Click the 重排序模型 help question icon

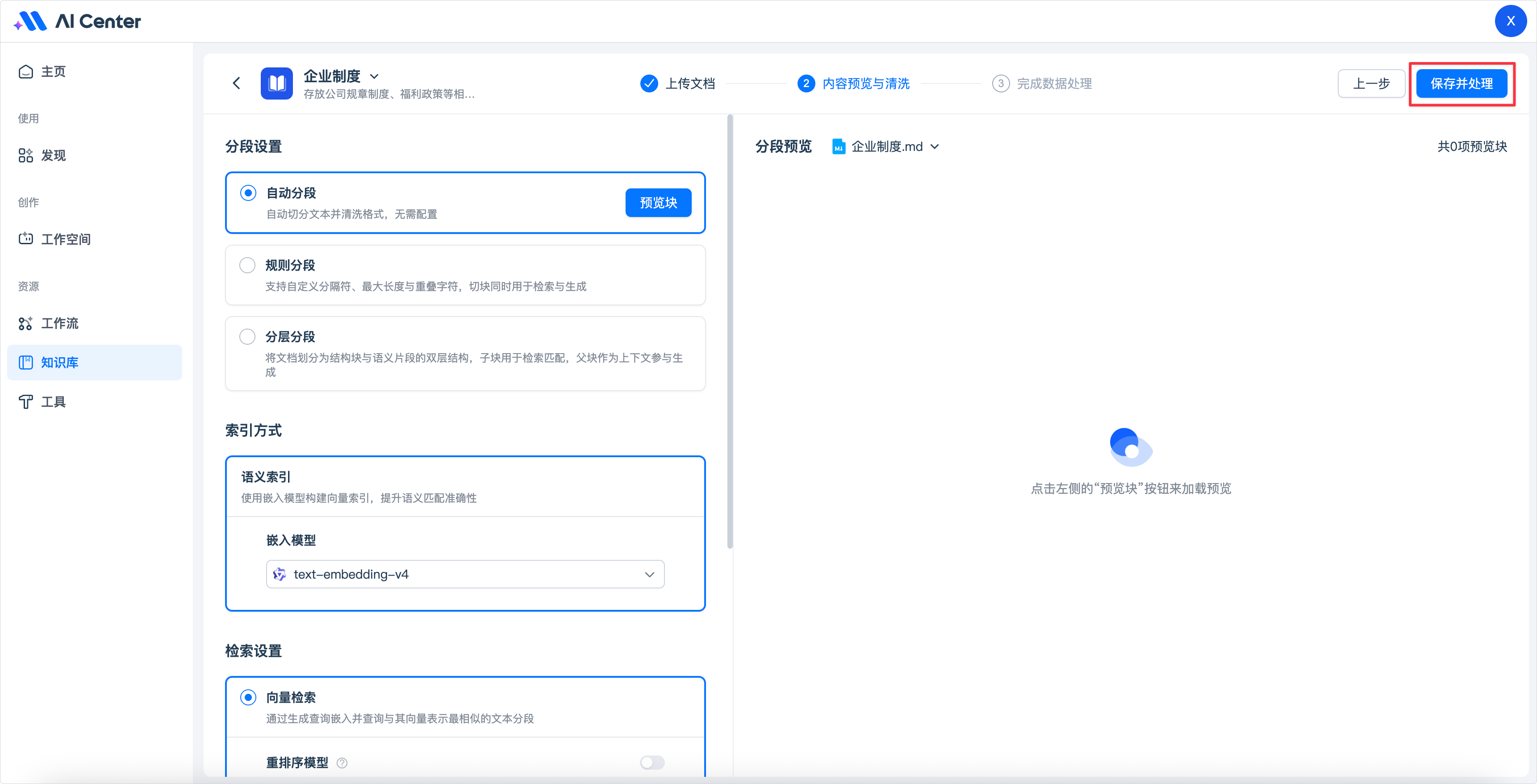342,763
